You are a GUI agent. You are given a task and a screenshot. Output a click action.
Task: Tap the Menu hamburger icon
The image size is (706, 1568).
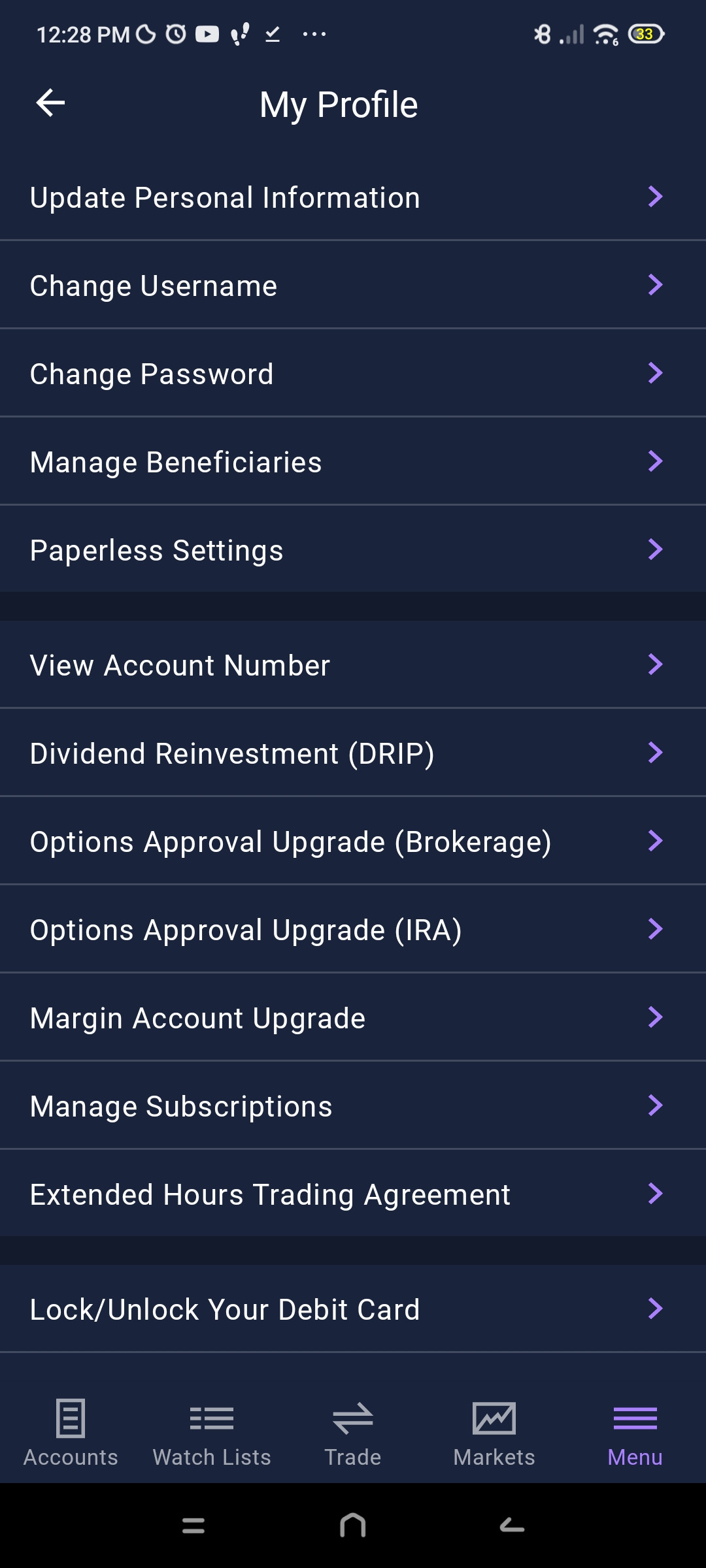coord(635,1418)
